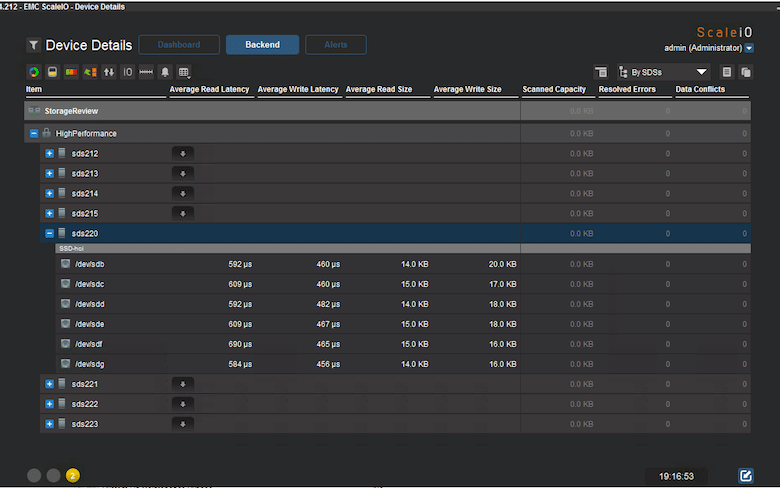This screenshot has height=488, width=780.
Task: Click the down-arrow button in sds213 row
Action: click(183, 174)
